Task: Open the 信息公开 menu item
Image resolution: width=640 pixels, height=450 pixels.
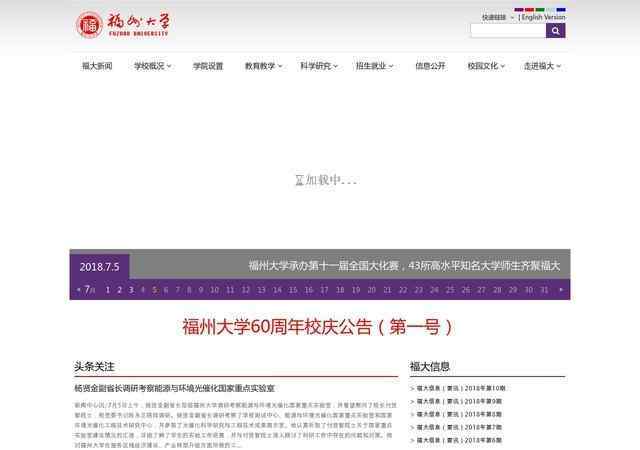Action: tap(430, 66)
